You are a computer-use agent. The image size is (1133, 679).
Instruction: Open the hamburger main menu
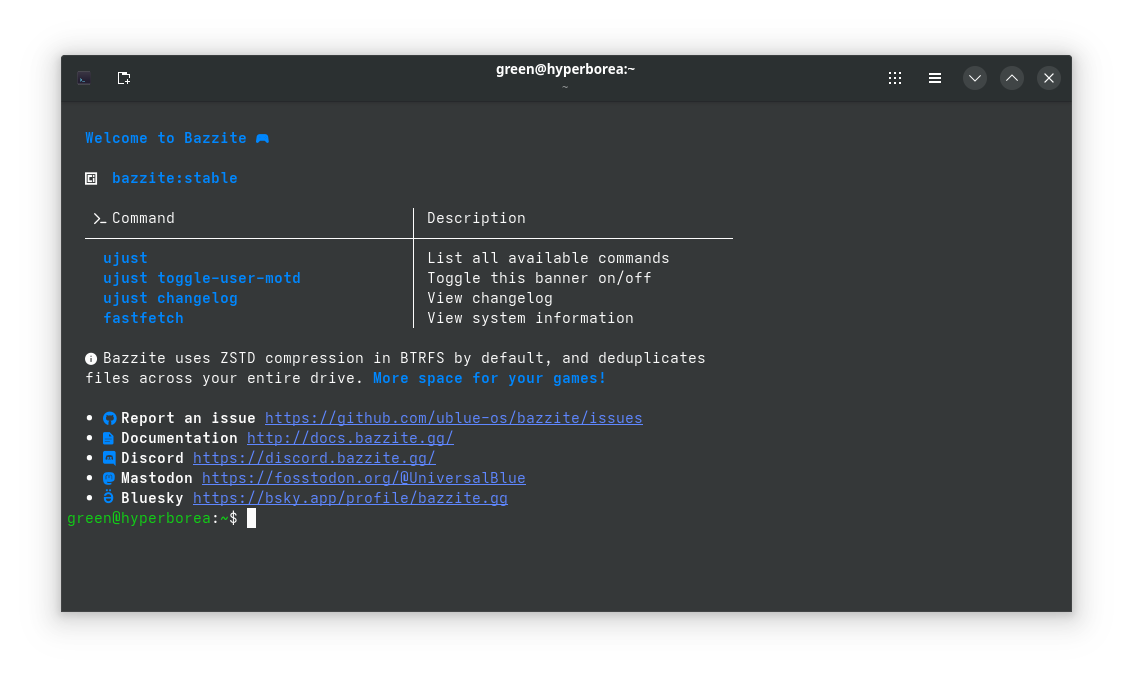pyautogui.click(x=934, y=78)
